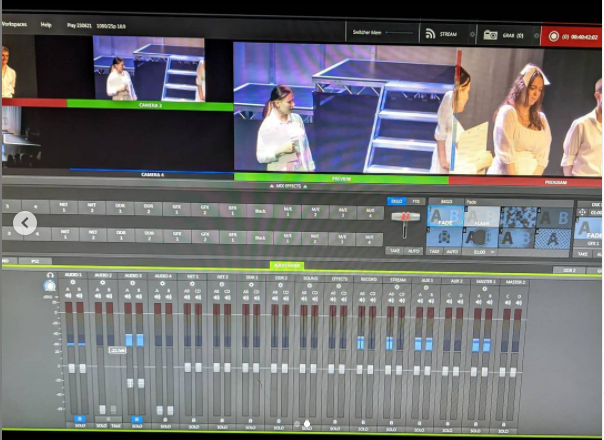
Task: Select GFX 2 on top switcher row
Action: pos(205,210)
